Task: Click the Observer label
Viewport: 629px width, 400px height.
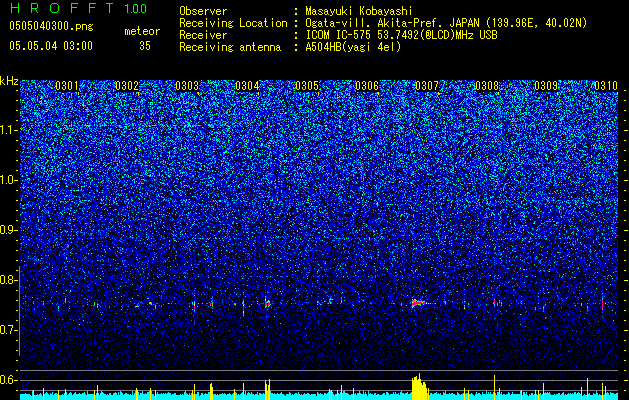Action: pyautogui.click(x=203, y=11)
